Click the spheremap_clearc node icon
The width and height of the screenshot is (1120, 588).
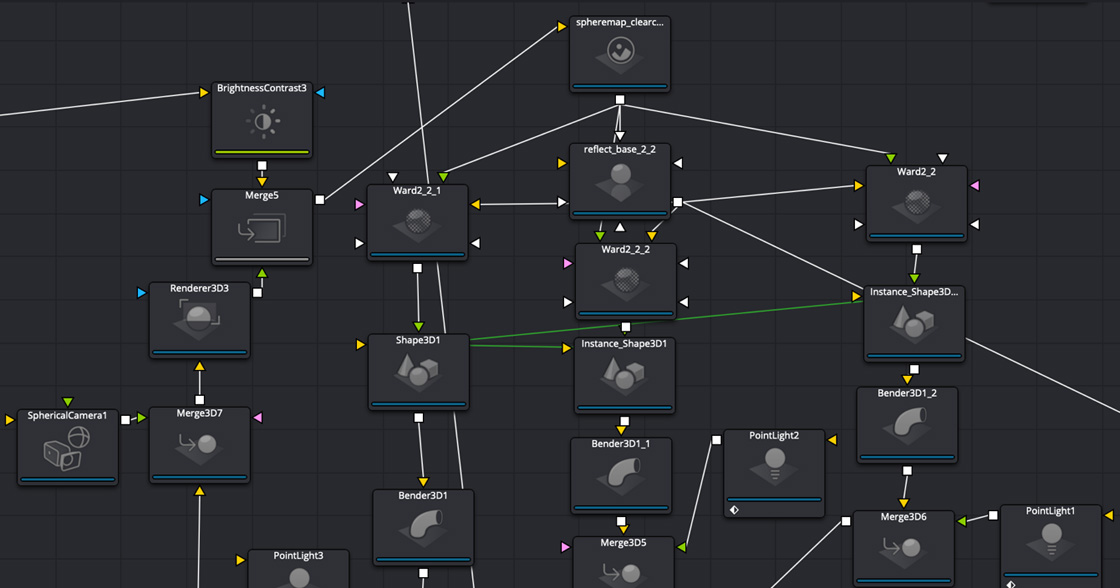[x=619, y=55]
